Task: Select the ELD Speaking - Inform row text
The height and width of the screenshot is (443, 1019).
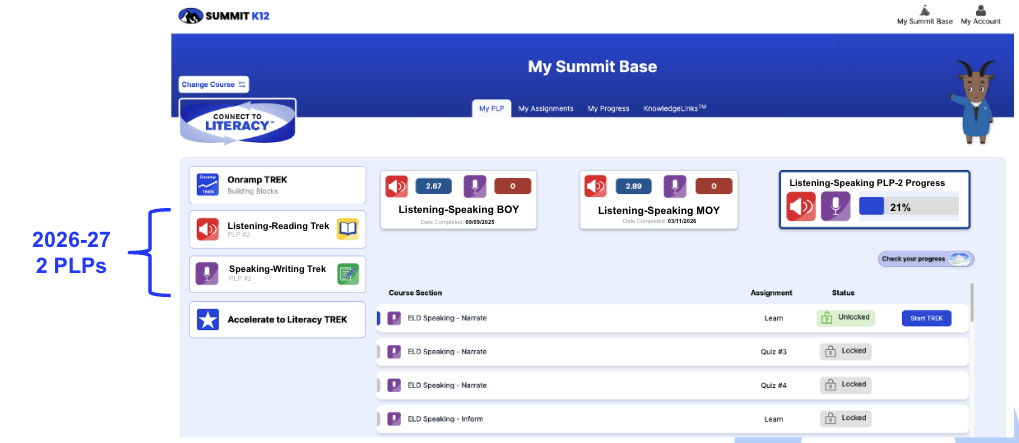Action: (x=445, y=419)
